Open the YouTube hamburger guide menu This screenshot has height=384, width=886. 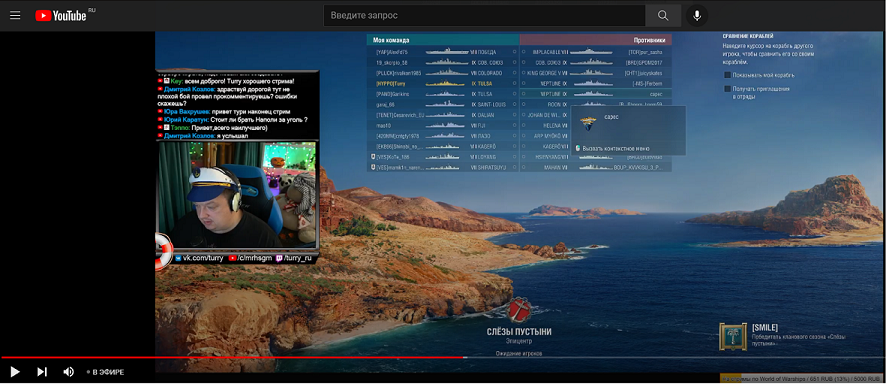(15, 16)
